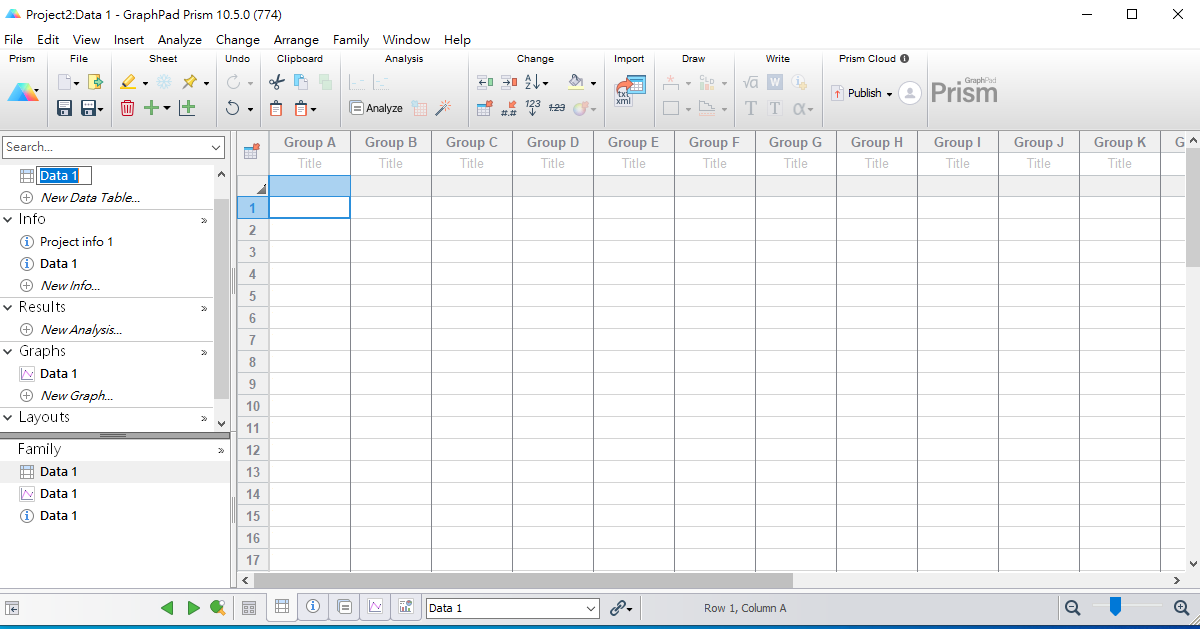Screen dimensions: 1200x629
Task: Open the undo dropdown arrow
Action: [x=248, y=108]
